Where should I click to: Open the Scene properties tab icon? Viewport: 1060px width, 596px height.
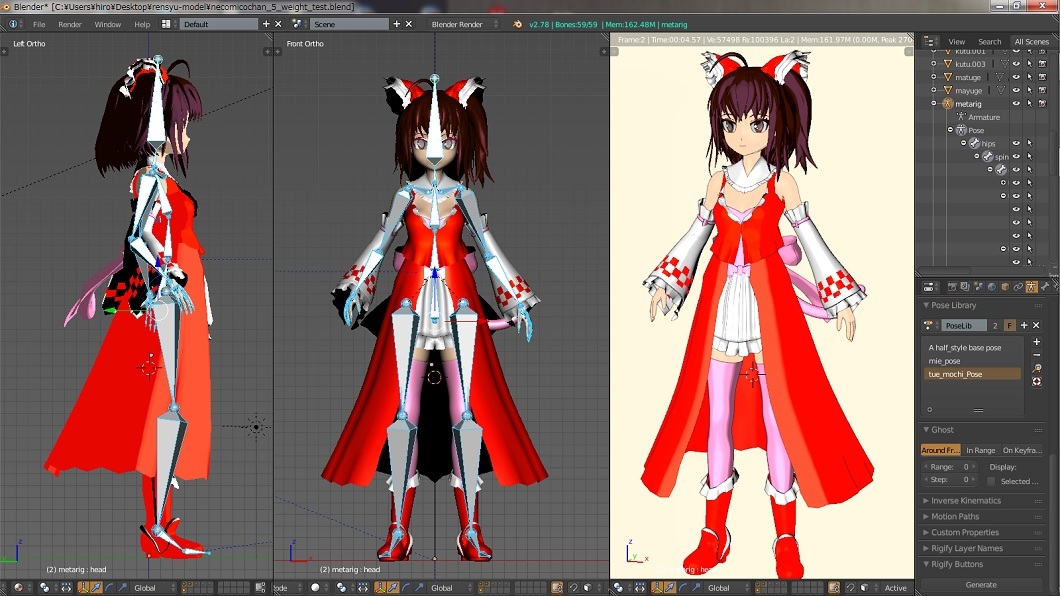tap(978, 287)
